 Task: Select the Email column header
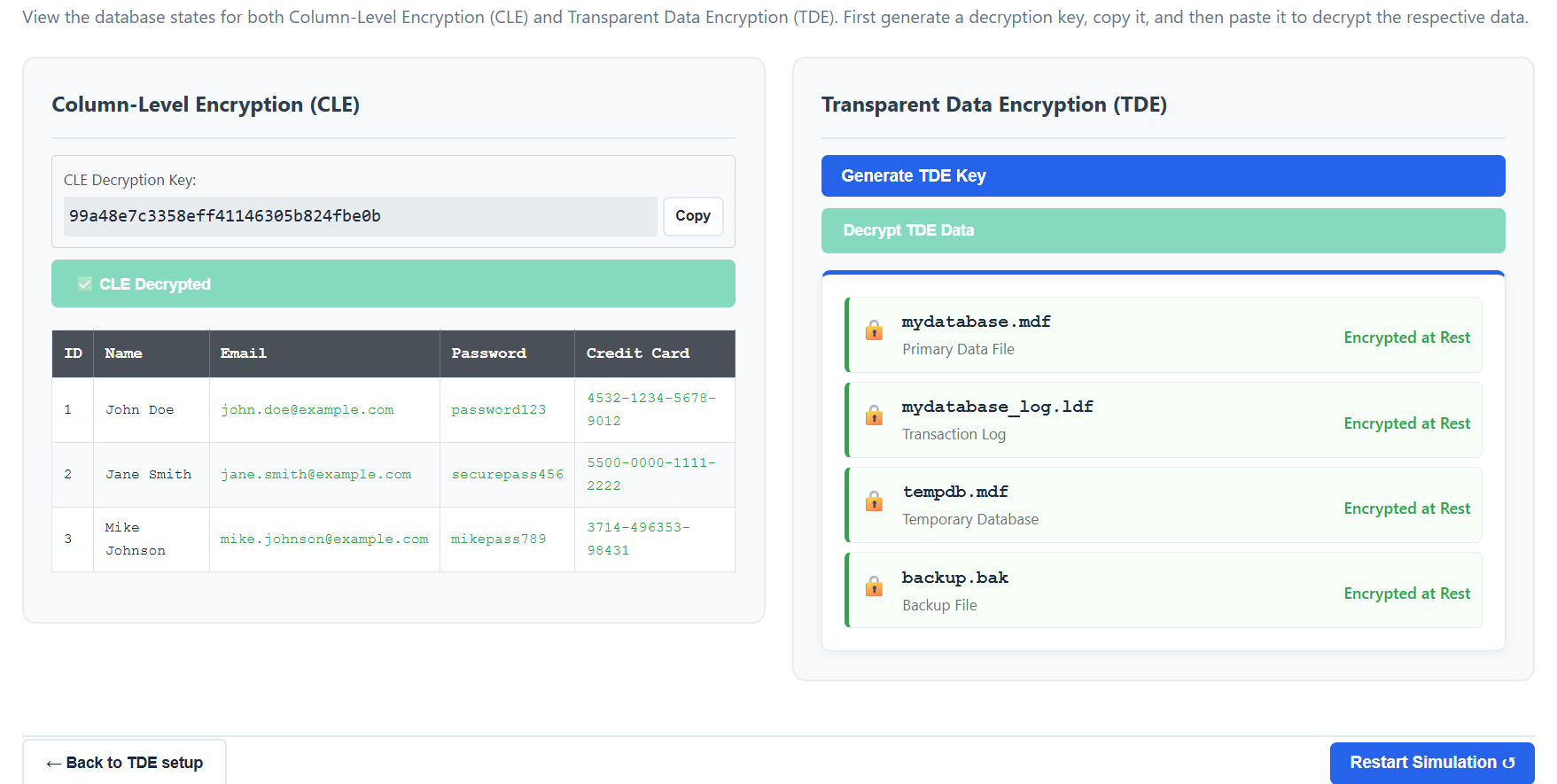244,353
